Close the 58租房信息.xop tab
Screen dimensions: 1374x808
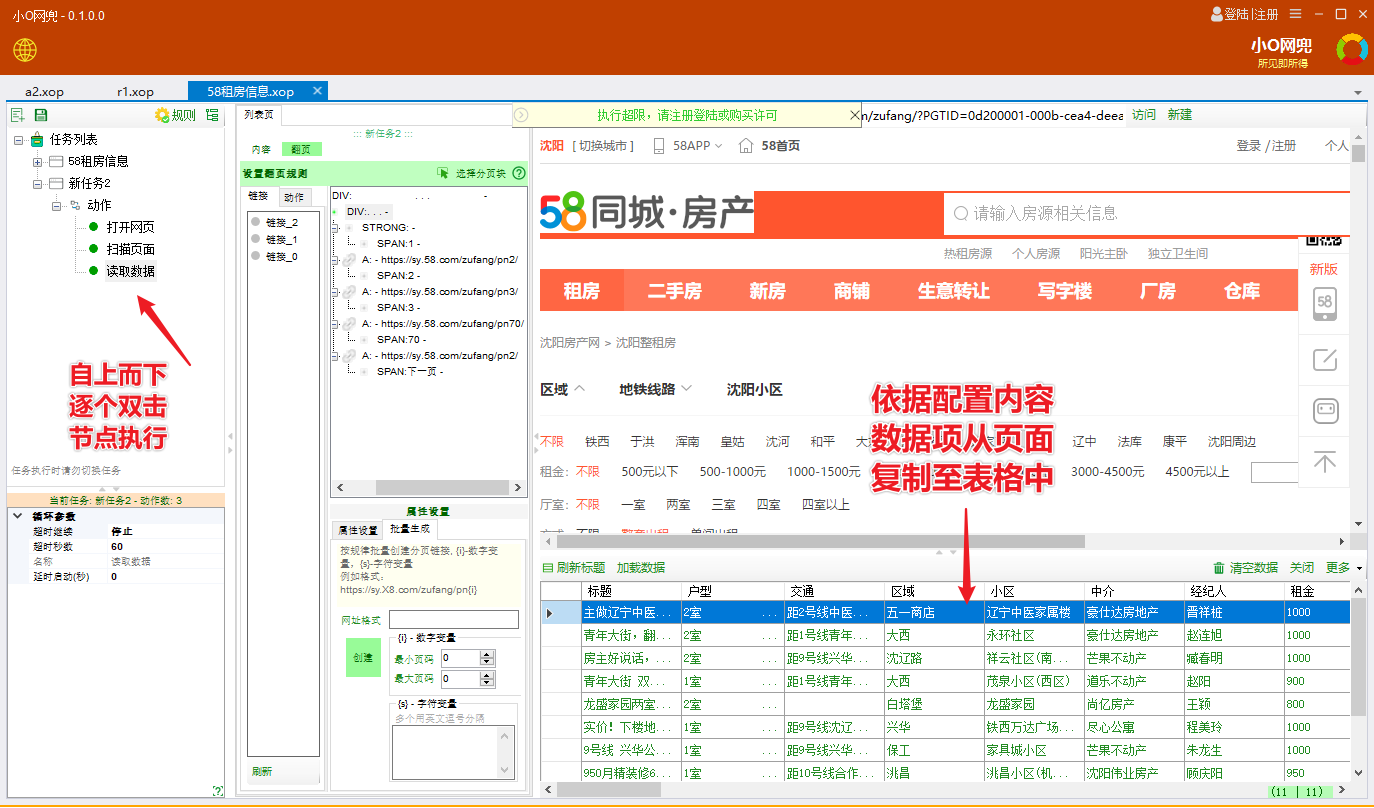point(317,90)
